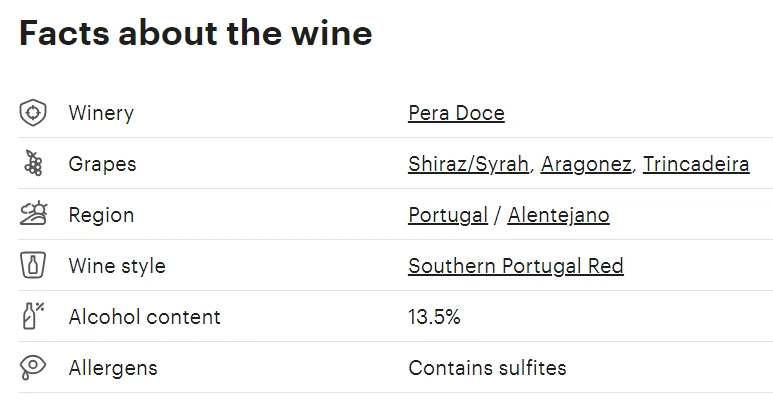Screen dimensions: 773x404
Task: Click the Winery row label
Action: [101, 113]
